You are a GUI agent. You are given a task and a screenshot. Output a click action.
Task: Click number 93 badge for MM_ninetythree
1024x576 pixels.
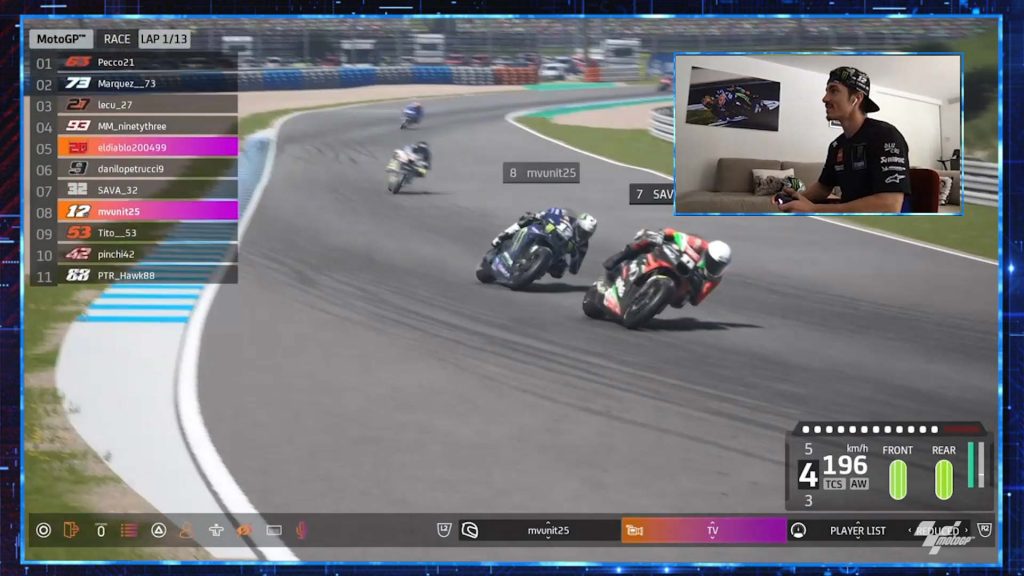(78, 126)
